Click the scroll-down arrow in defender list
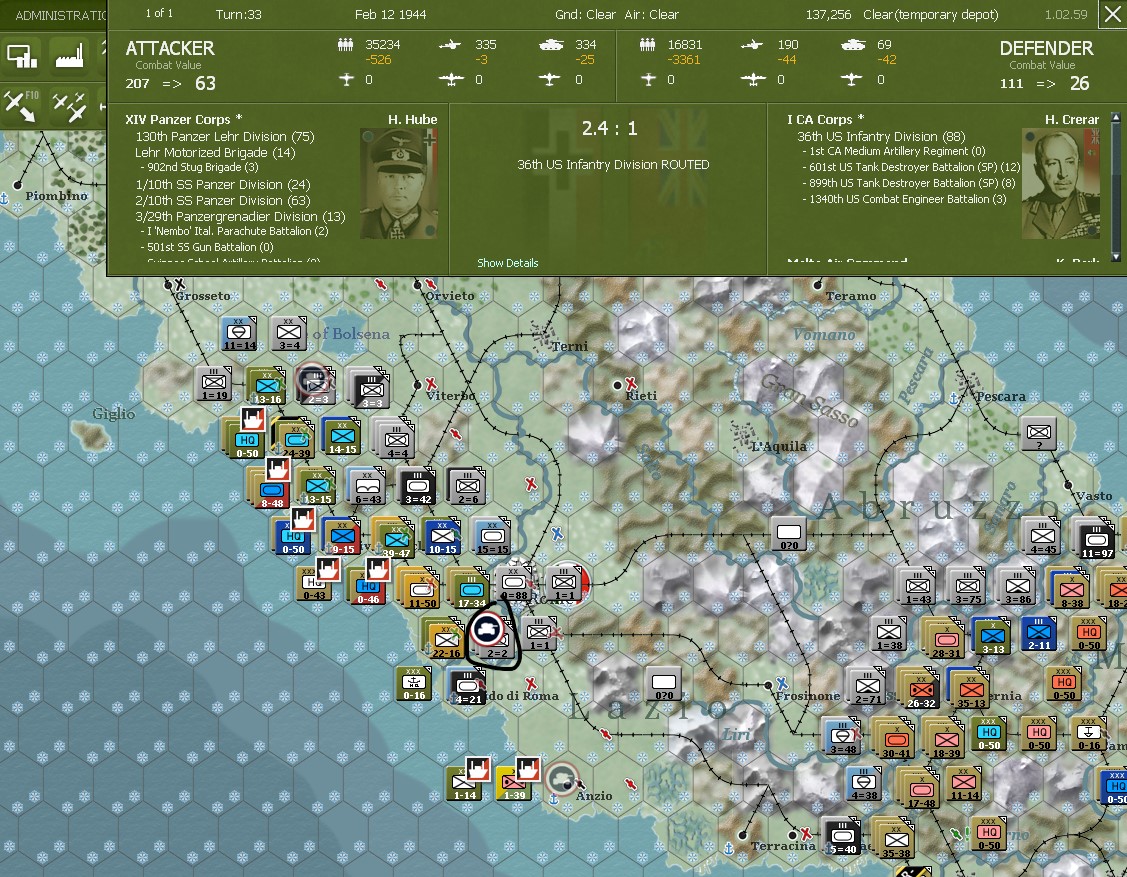1127x877 pixels. pos(1116,257)
